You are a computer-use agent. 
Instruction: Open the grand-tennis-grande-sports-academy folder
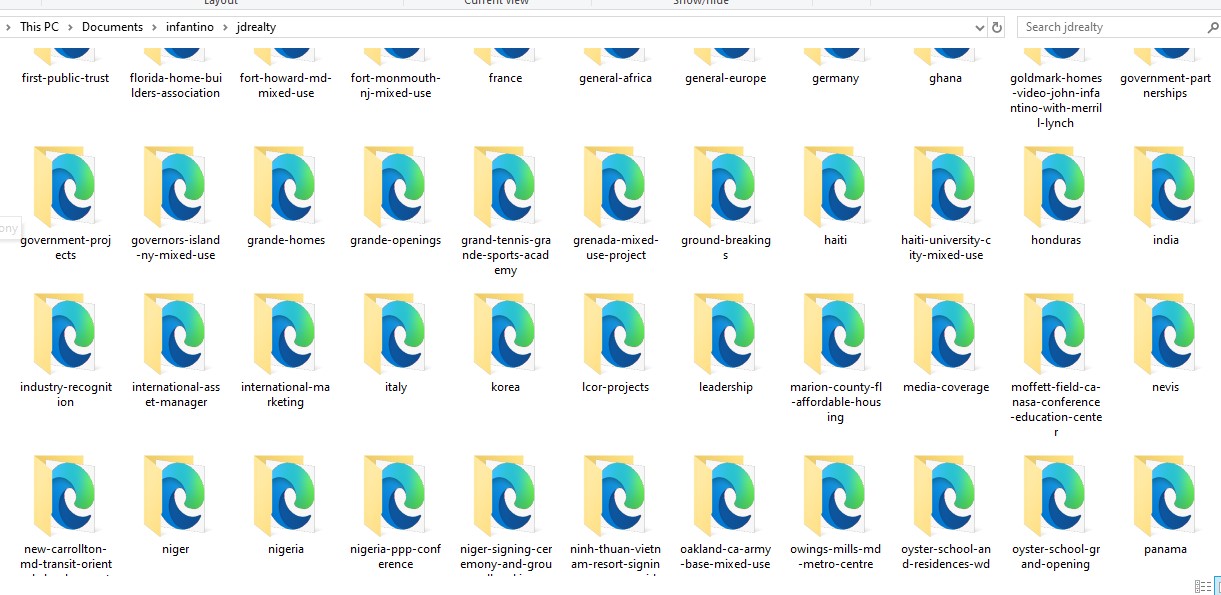505,188
